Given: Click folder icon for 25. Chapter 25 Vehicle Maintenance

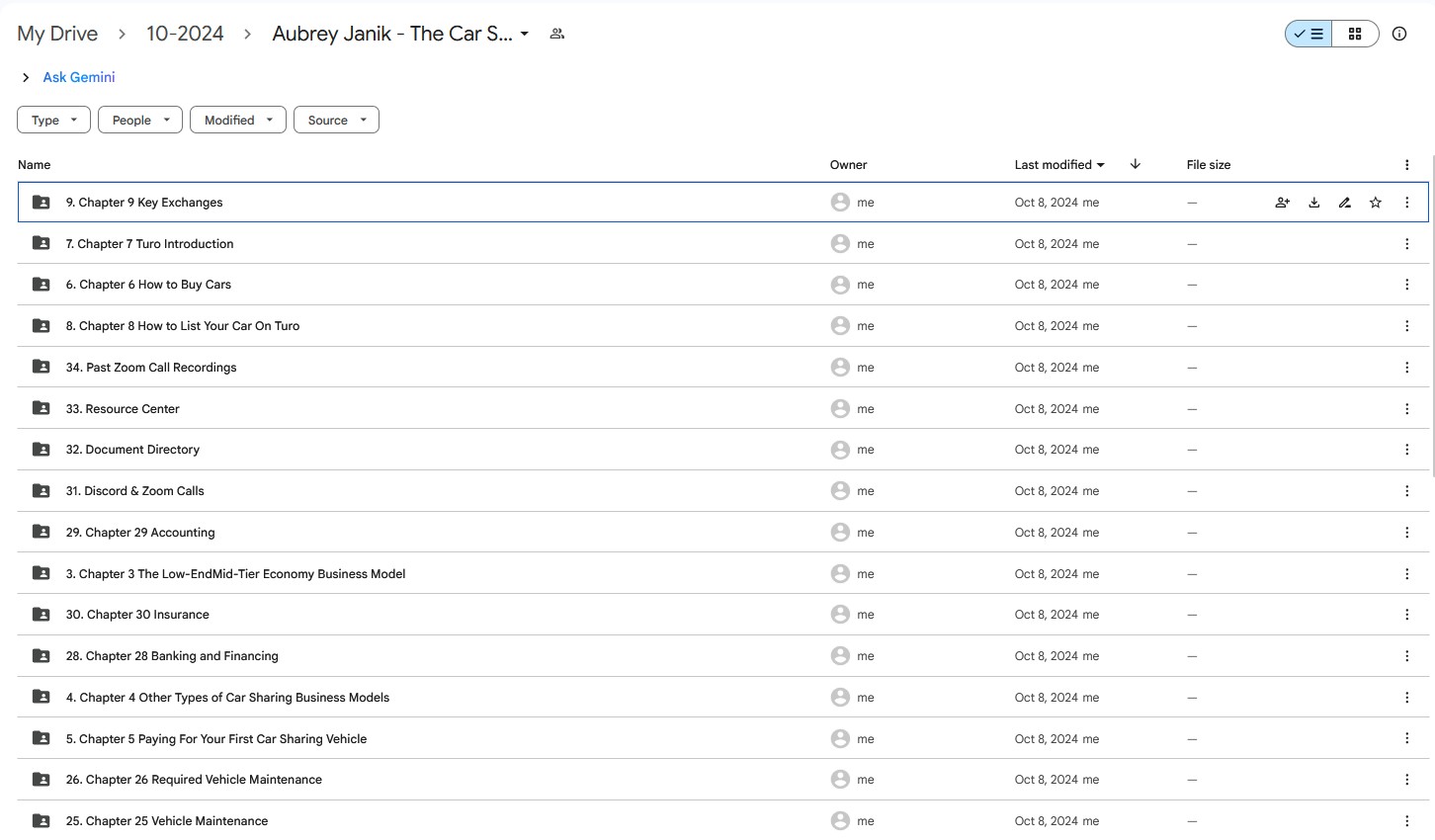Looking at the screenshot, I should tap(41, 821).
